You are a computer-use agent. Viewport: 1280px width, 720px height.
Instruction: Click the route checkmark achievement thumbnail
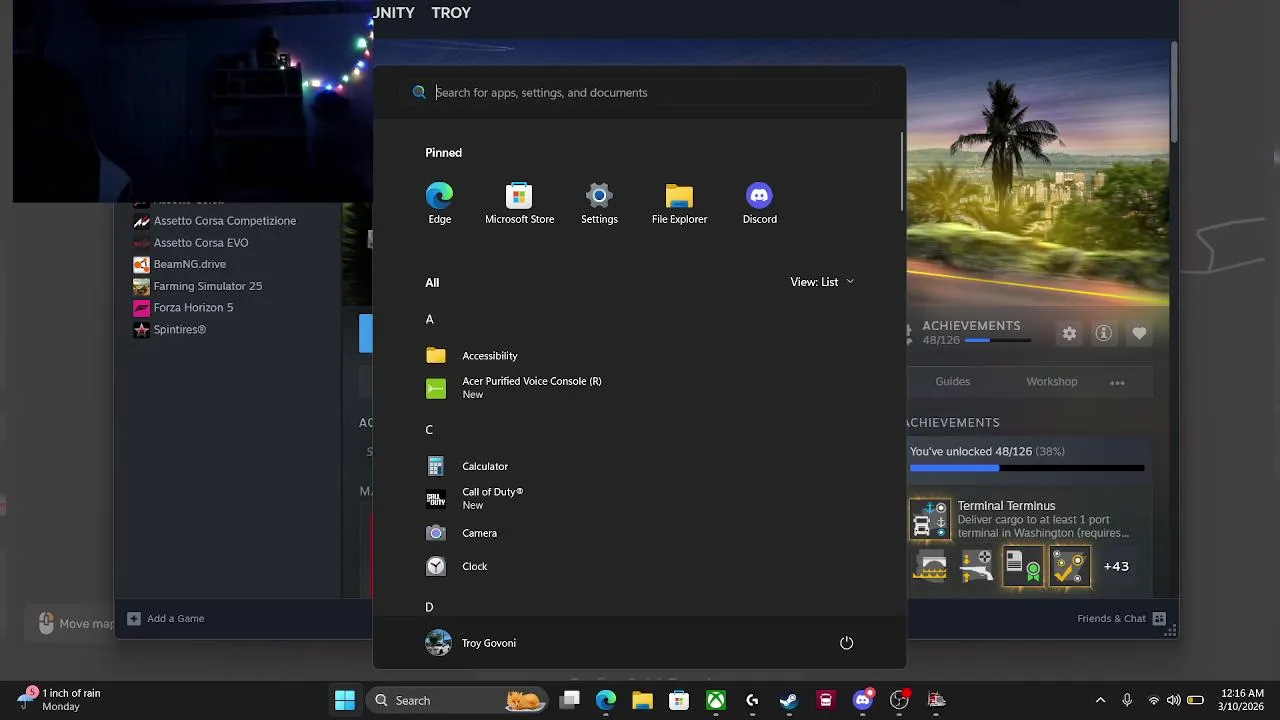tap(1069, 566)
